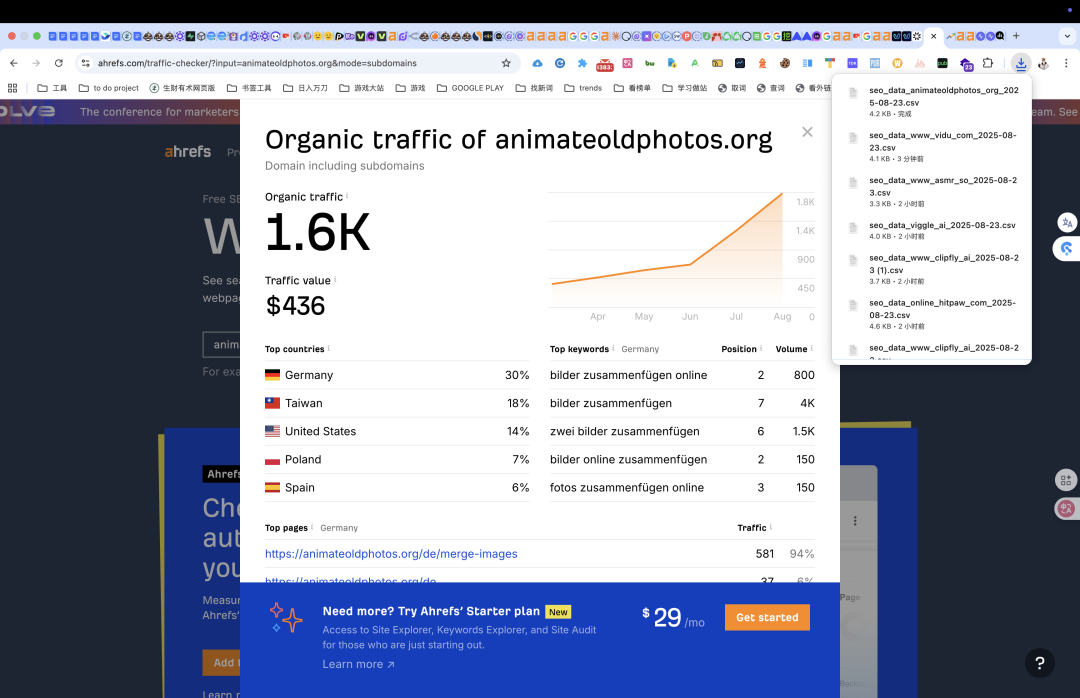Click the address bar URL field
The image size is (1080, 698).
296,63
